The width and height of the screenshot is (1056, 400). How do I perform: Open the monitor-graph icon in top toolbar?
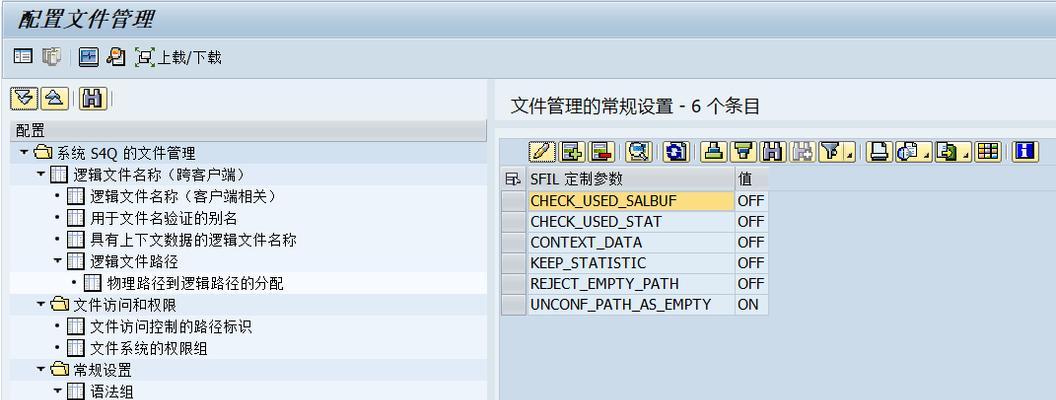[88, 57]
